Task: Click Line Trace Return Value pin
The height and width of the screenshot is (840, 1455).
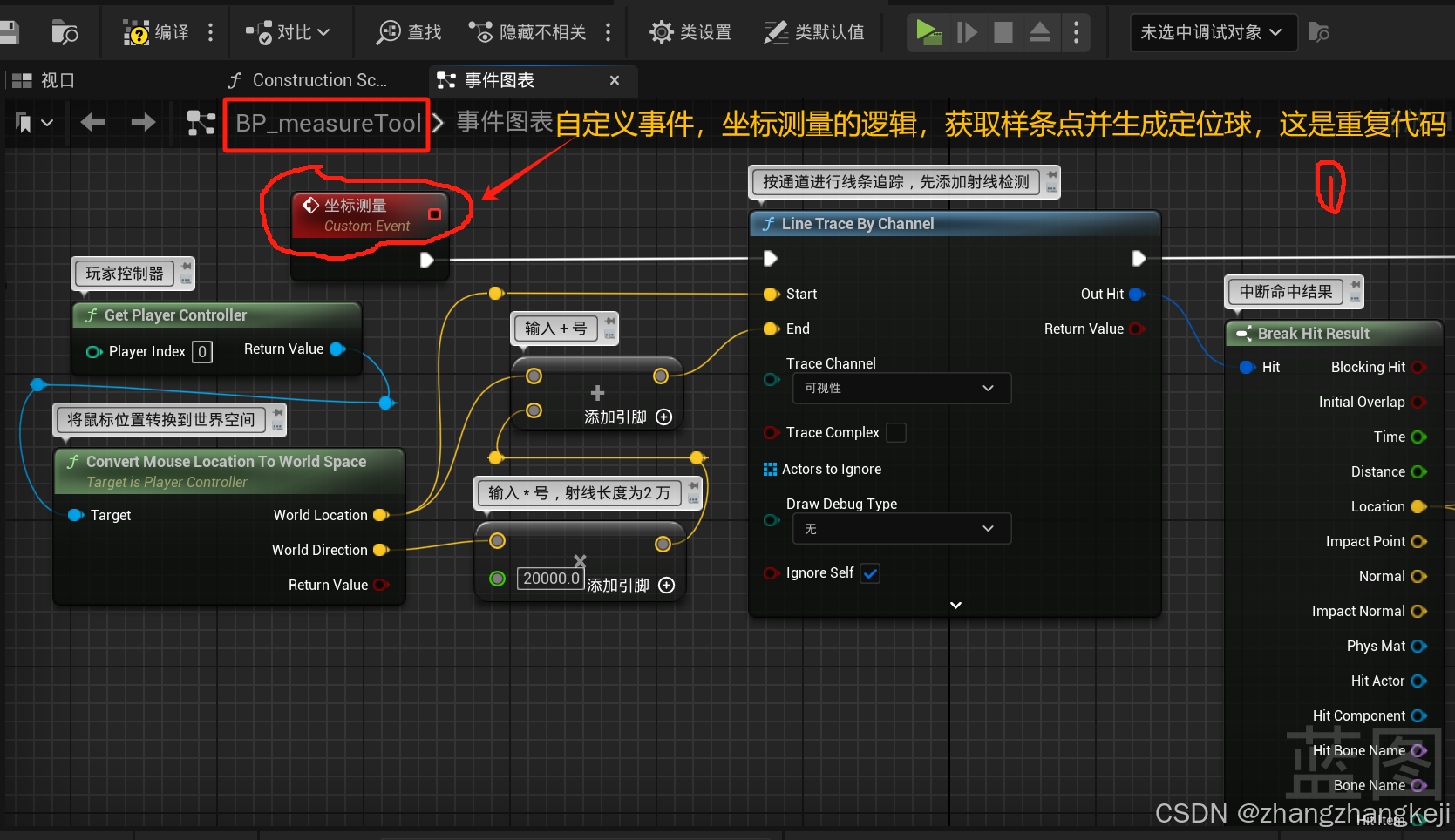Action: pos(1137,329)
